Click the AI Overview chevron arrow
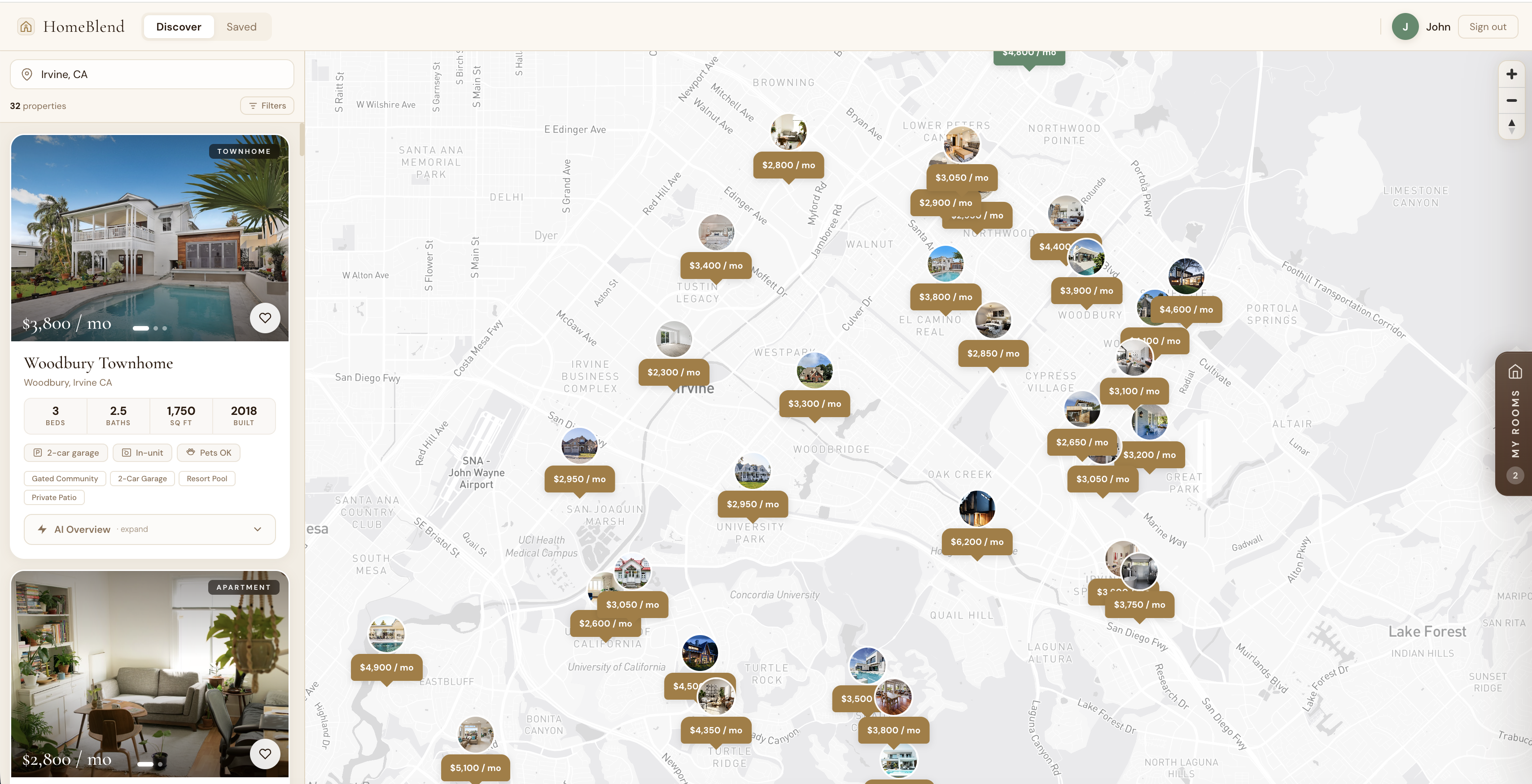 tap(258, 529)
